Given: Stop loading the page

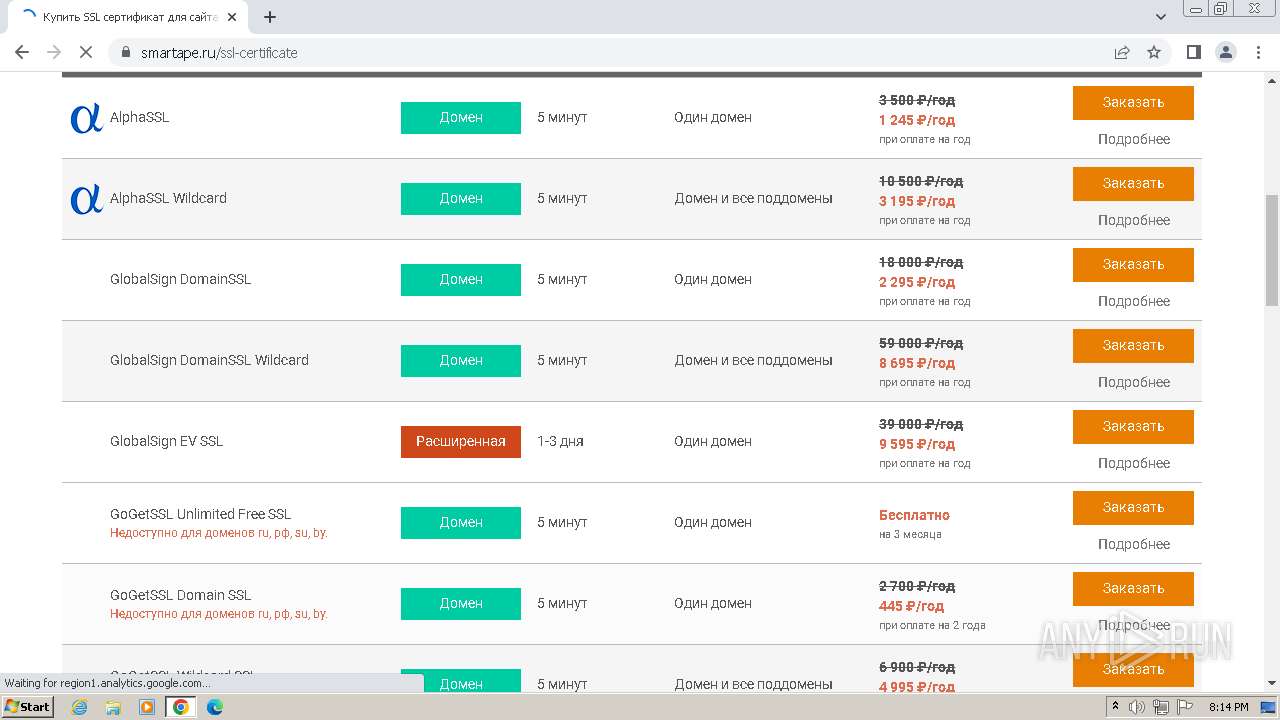Looking at the screenshot, I should click(86, 52).
